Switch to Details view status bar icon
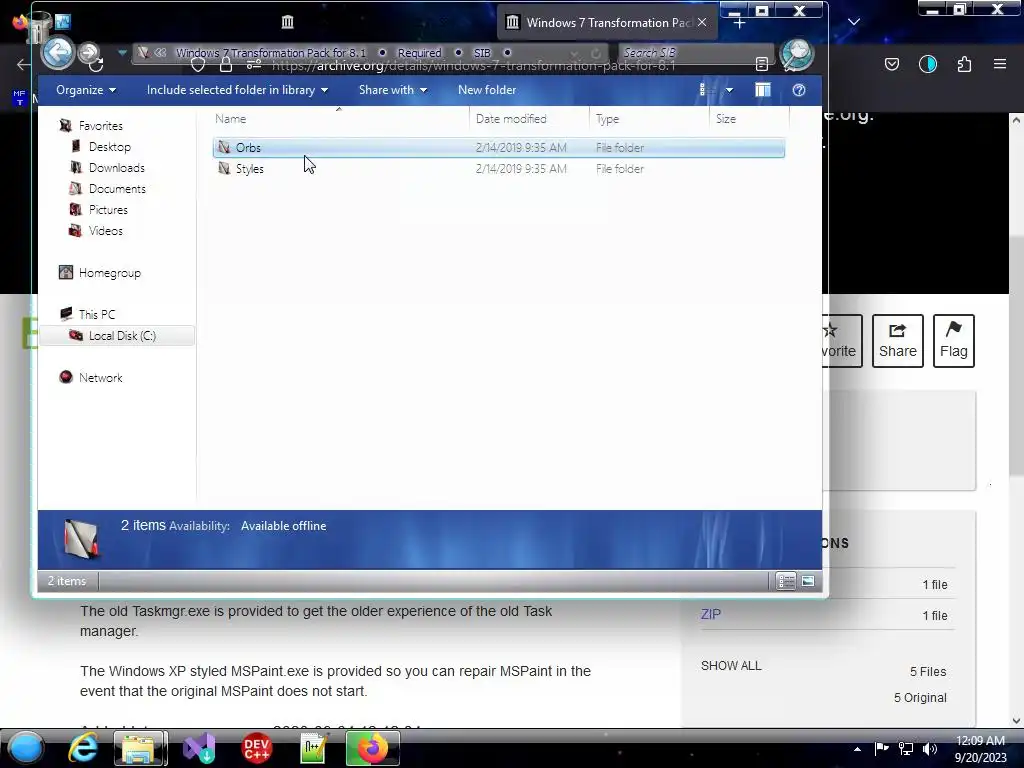The image size is (1024, 768). click(786, 581)
